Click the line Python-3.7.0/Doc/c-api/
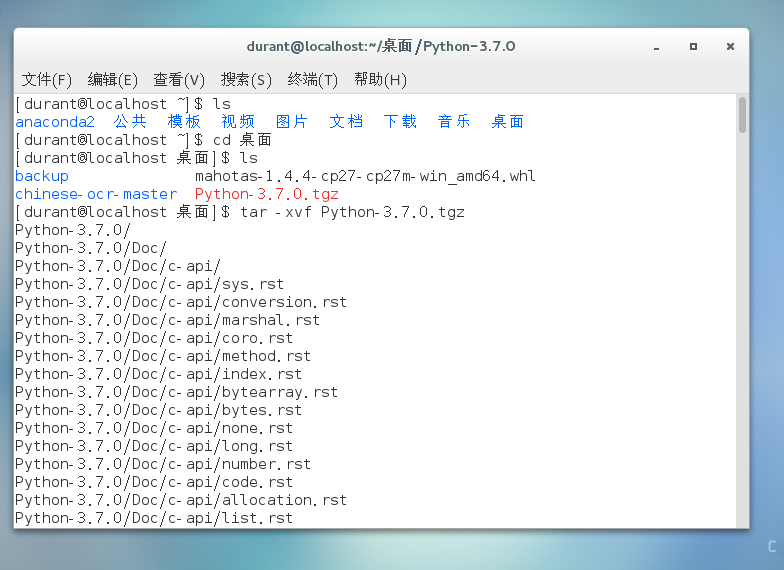784x570 pixels. [118, 266]
